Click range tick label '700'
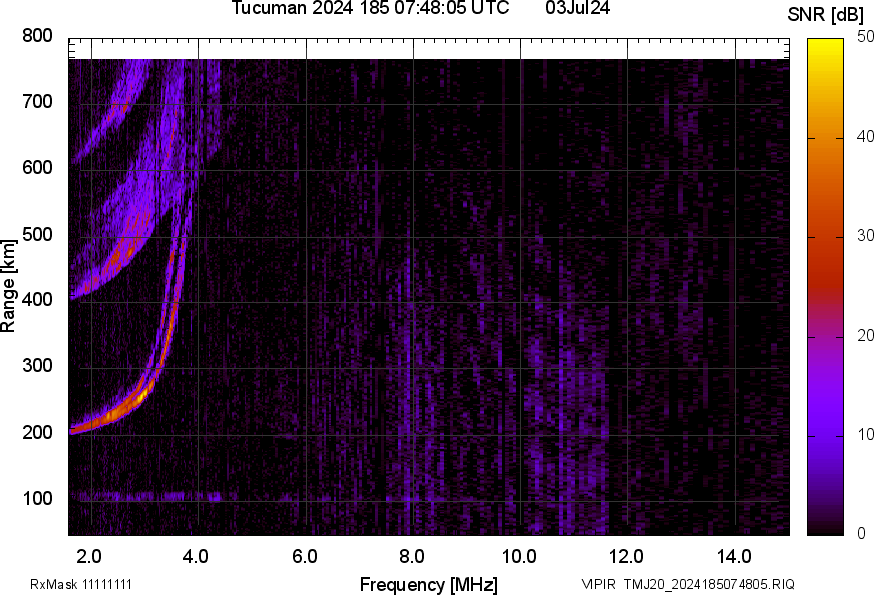The height and width of the screenshot is (595, 874). tap(37, 102)
